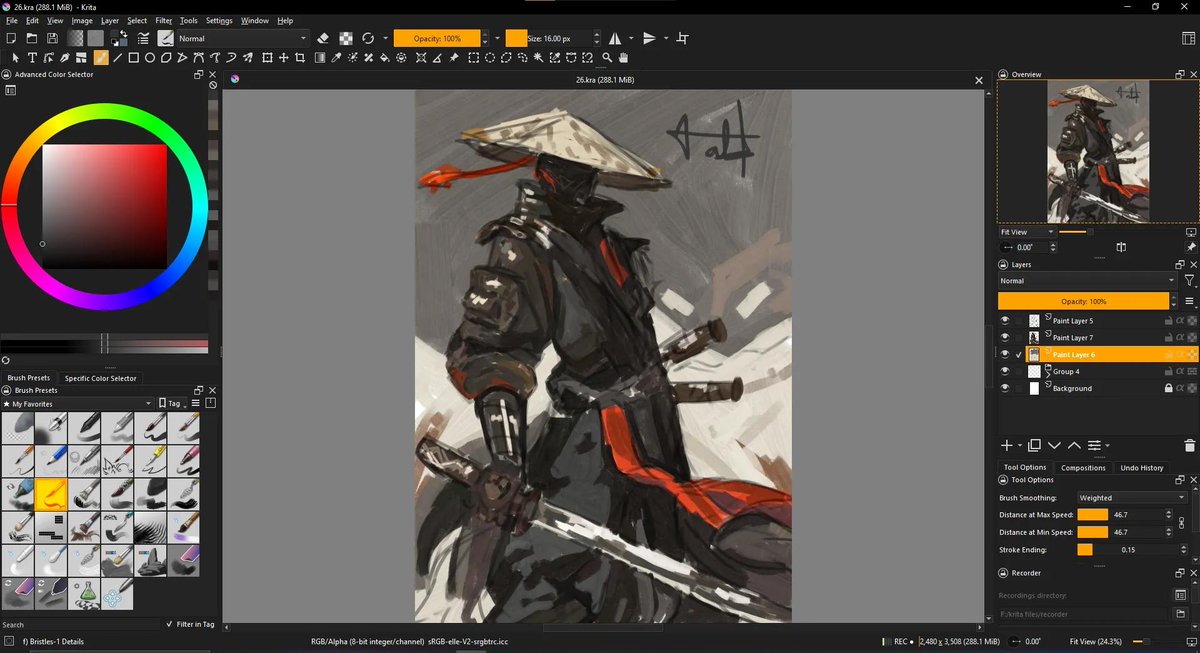Select the Zoom magnifier tool
This screenshot has height=653, width=1200.
608,58
